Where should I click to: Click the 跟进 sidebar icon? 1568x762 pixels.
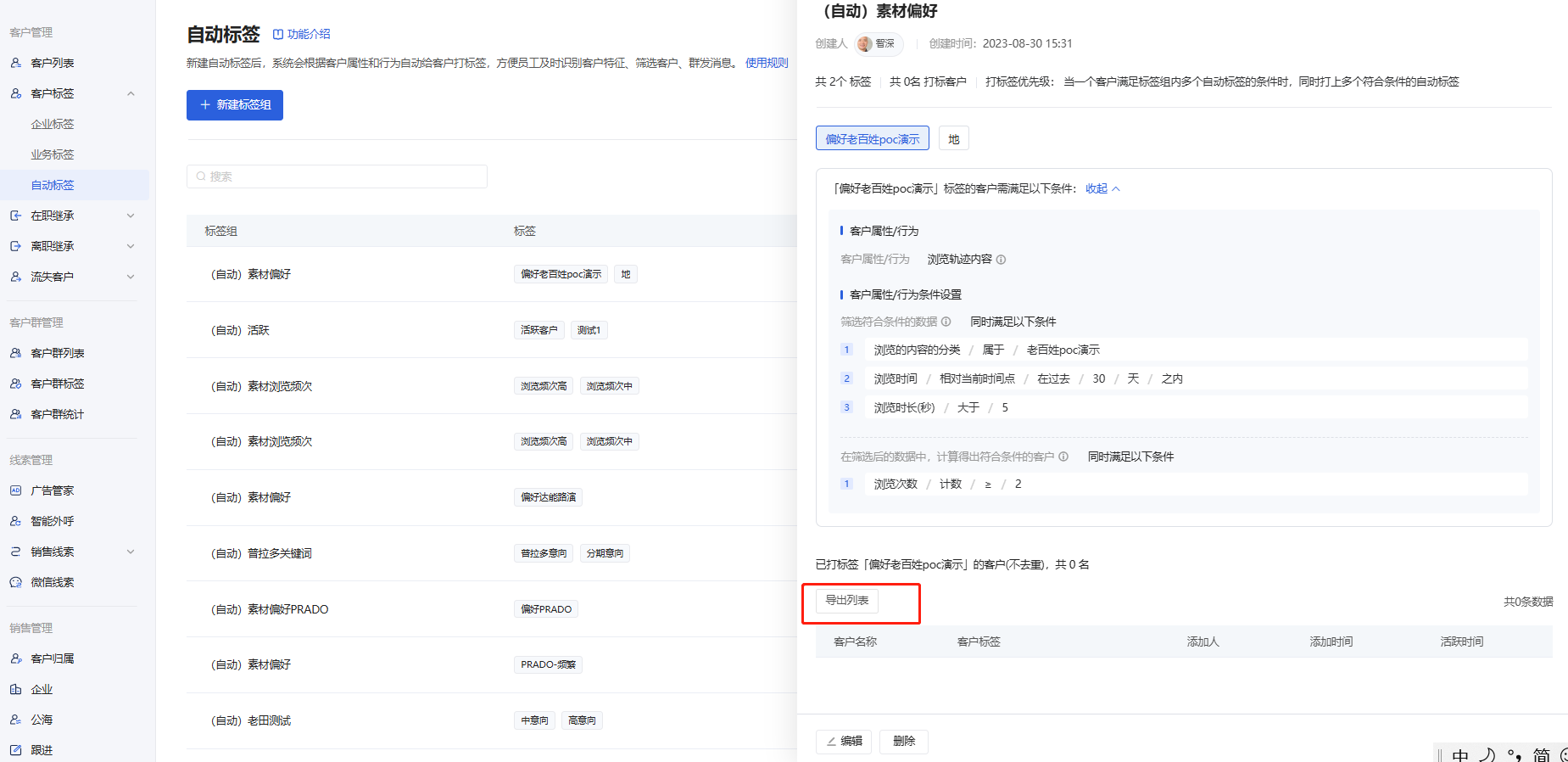16,750
